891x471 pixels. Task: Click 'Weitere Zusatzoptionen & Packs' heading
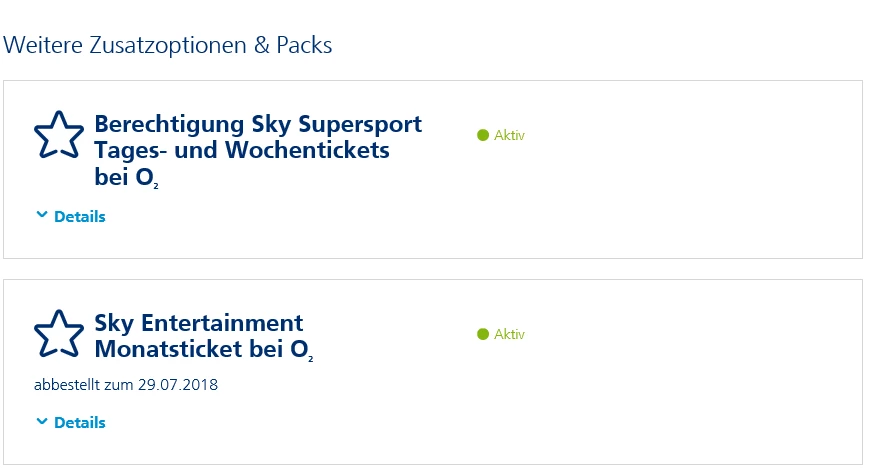click(168, 45)
